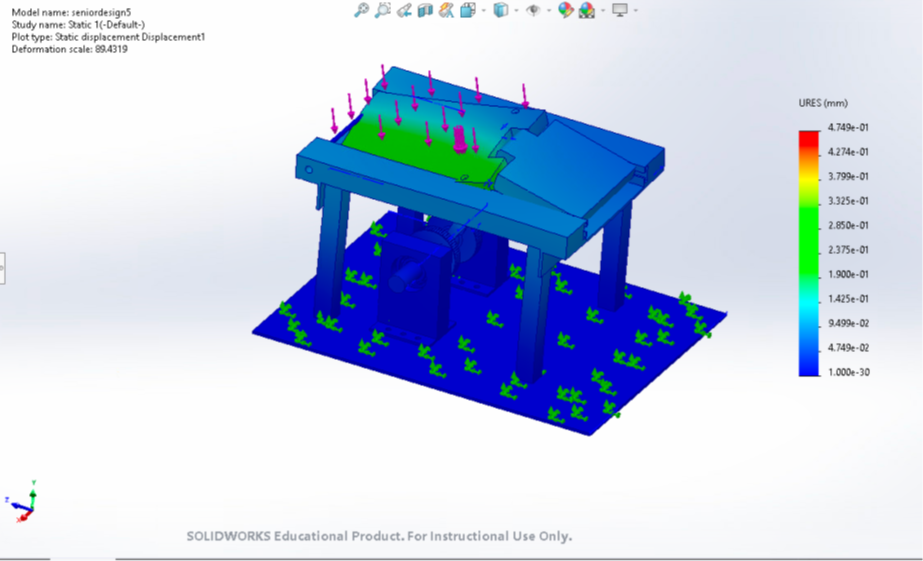Viewport: 923px width, 561px height.
Task: Click the Previous View icon
Action: click(404, 10)
